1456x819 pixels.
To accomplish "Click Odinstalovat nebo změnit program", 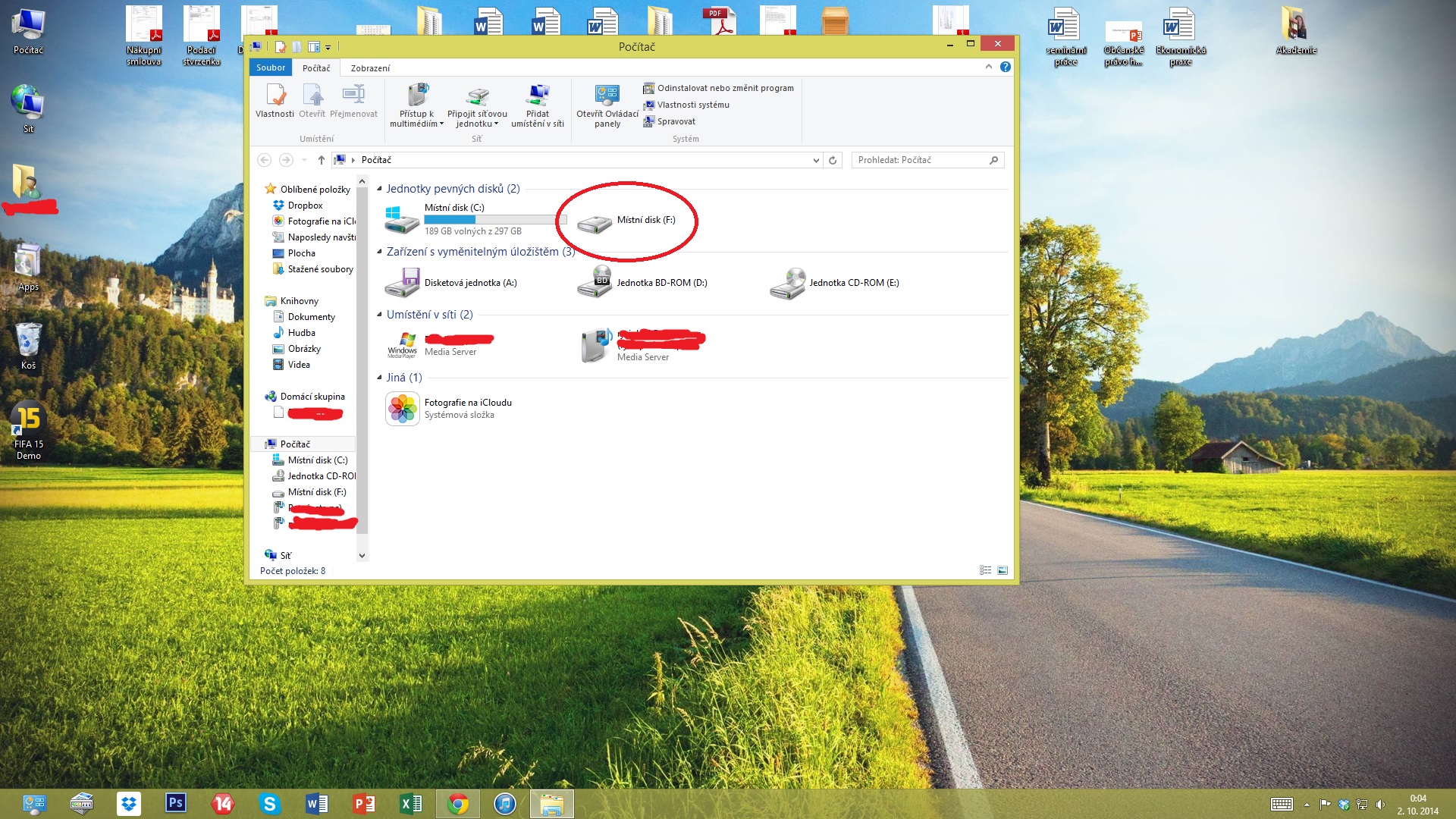I will pyautogui.click(x=724, y=88).
